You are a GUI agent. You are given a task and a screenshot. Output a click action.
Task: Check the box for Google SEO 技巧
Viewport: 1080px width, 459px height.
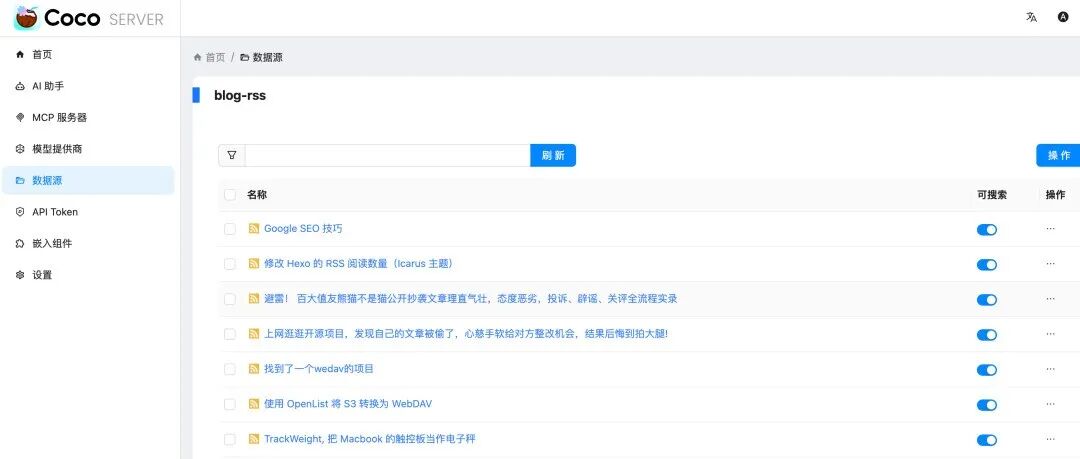(230, 229)
